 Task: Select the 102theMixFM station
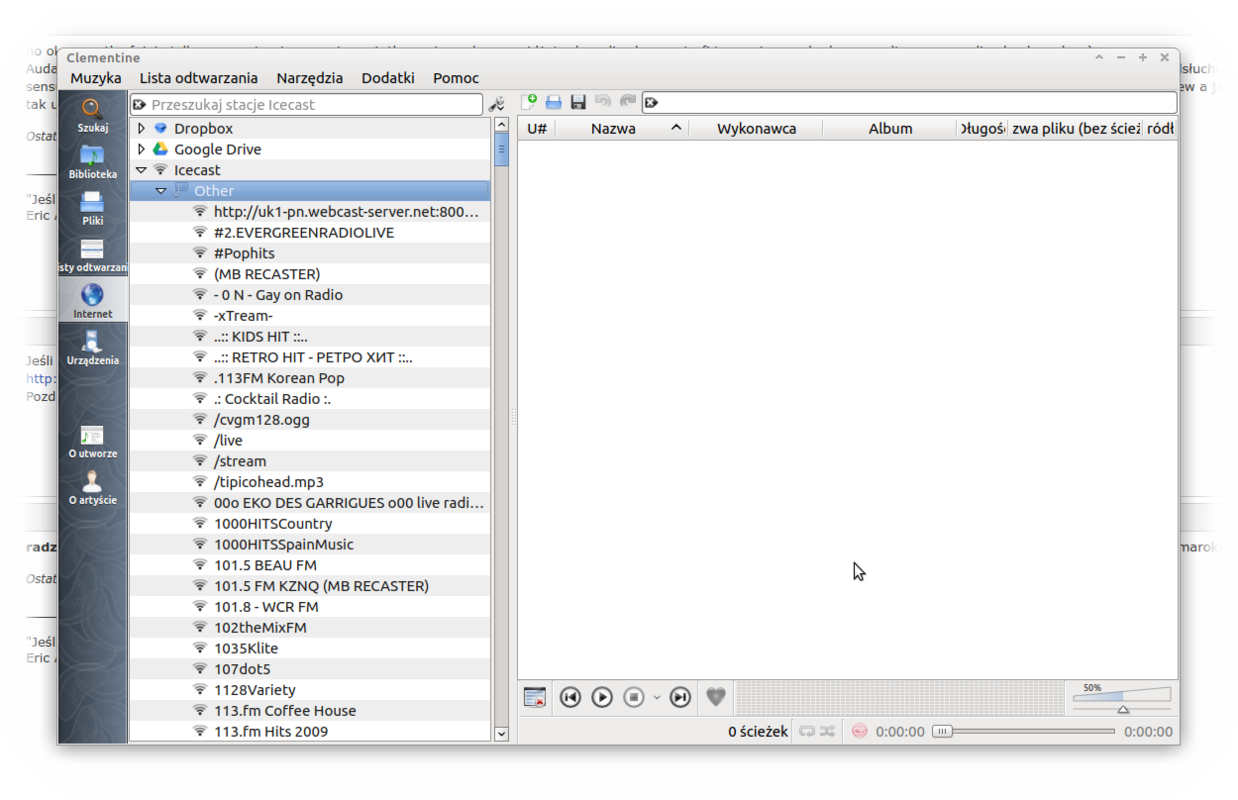click(260, 628)
